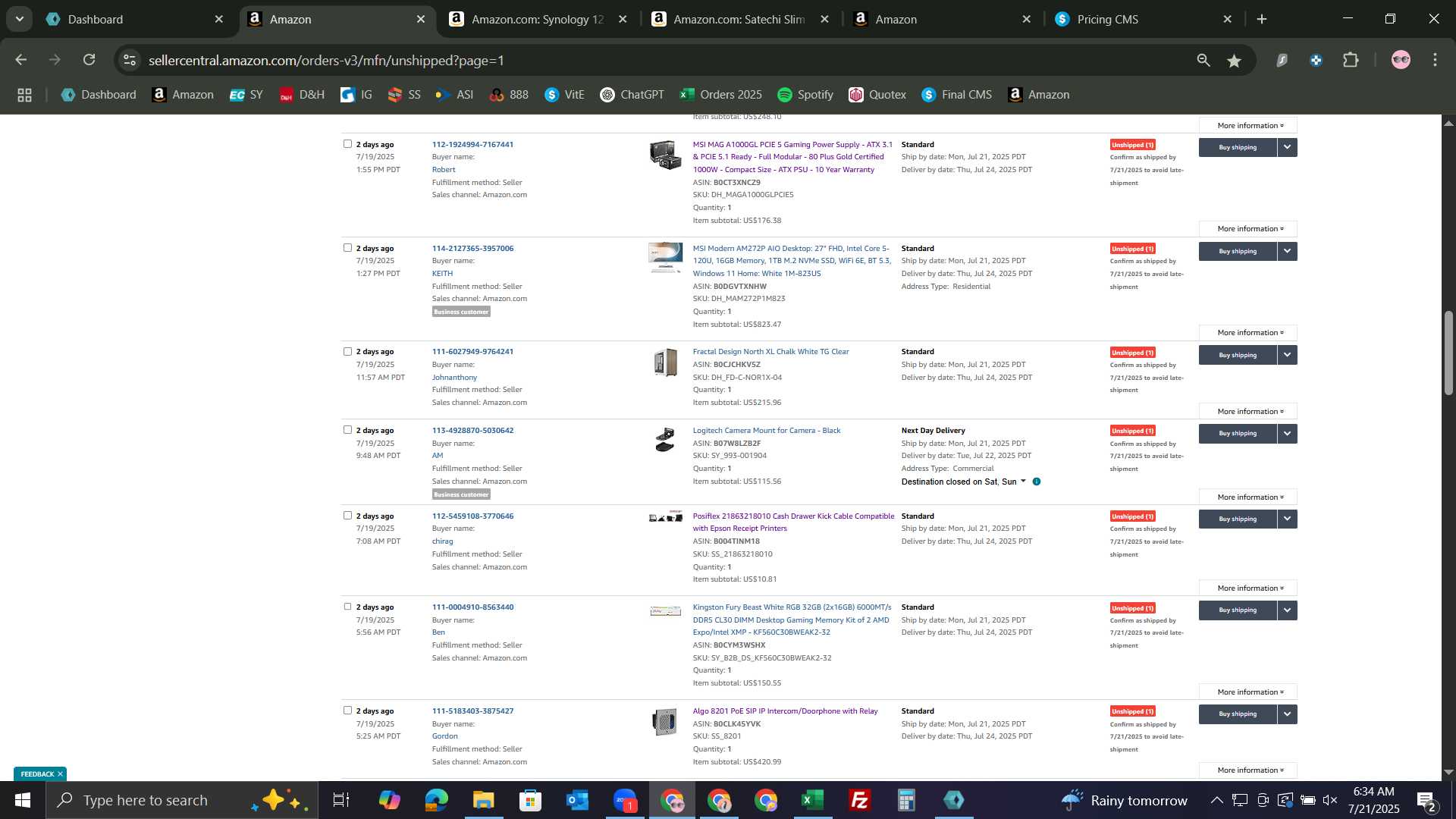Go back to the previous page
Screen dimensions: 1456x819
[x=21, y=60]
